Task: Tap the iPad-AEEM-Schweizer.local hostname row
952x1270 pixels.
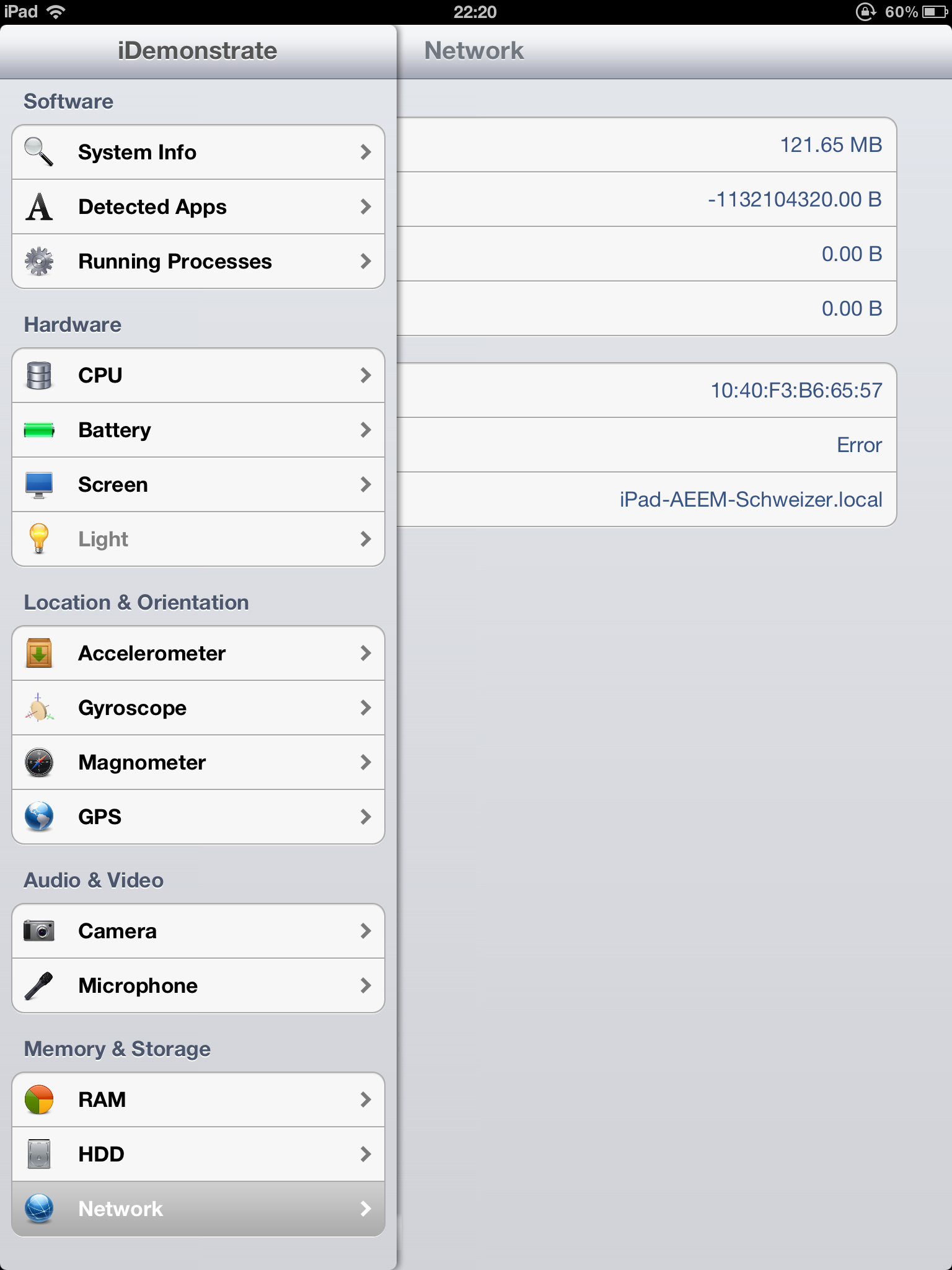Action: click(x=646, y=499)
